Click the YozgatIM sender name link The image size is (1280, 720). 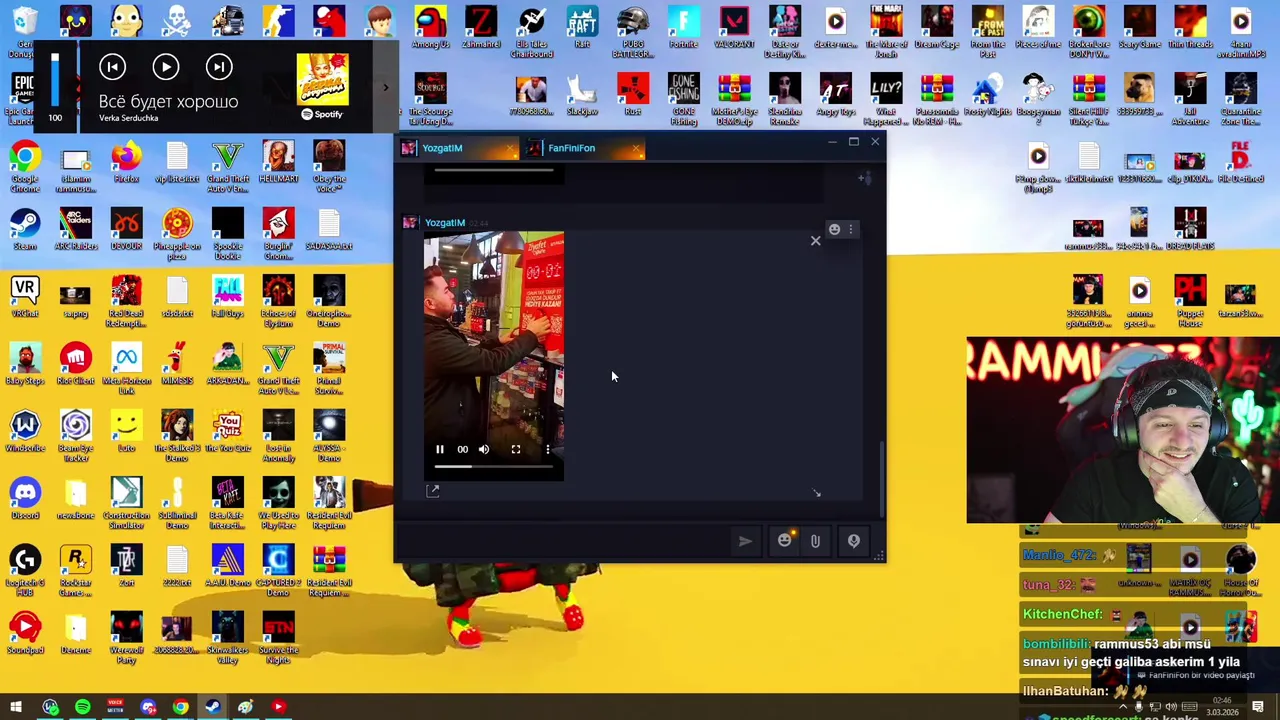pyautogui.click(x=445, y=223)
